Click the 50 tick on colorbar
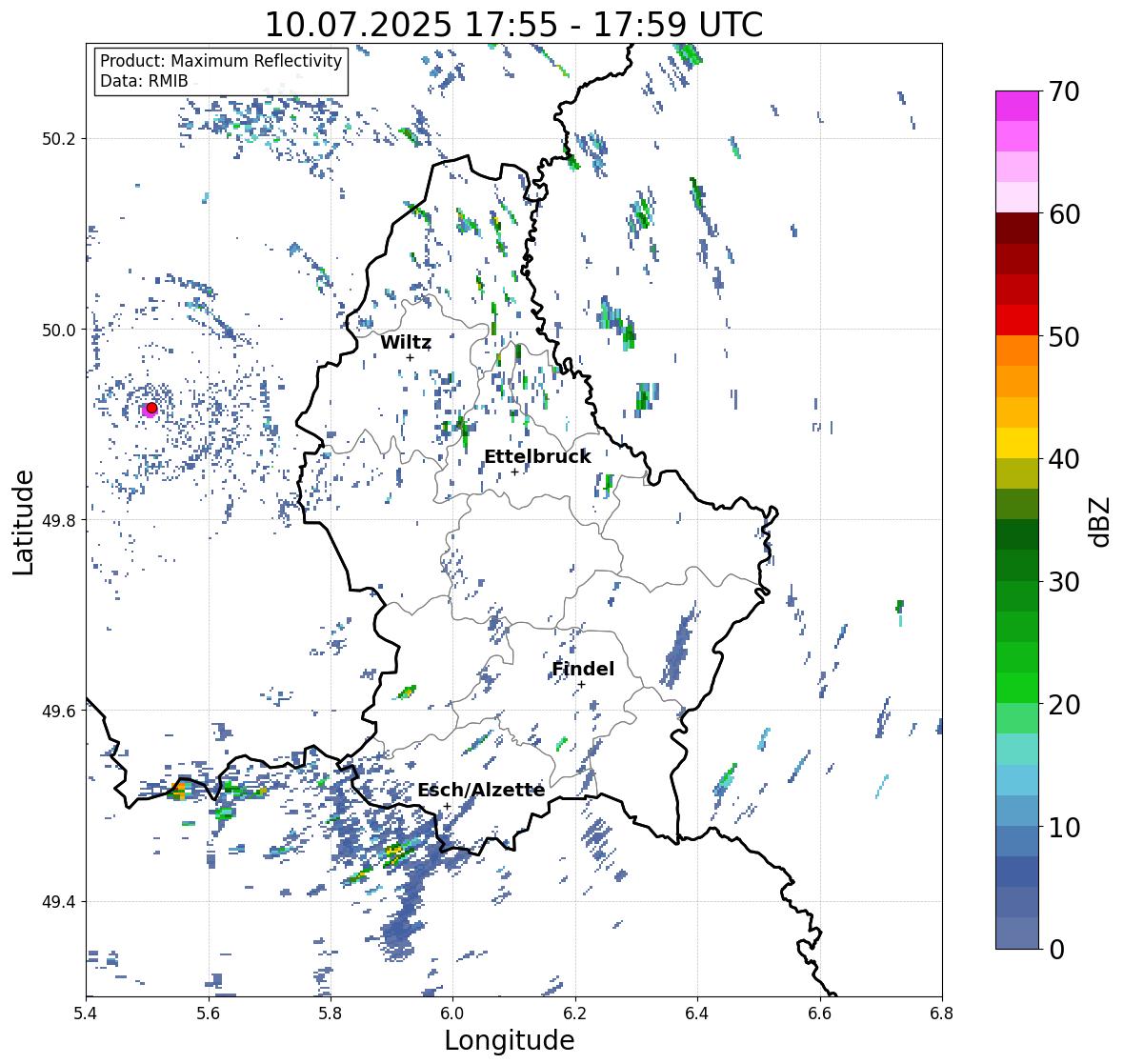Screen dimensions: 1123x1064 1064,336
